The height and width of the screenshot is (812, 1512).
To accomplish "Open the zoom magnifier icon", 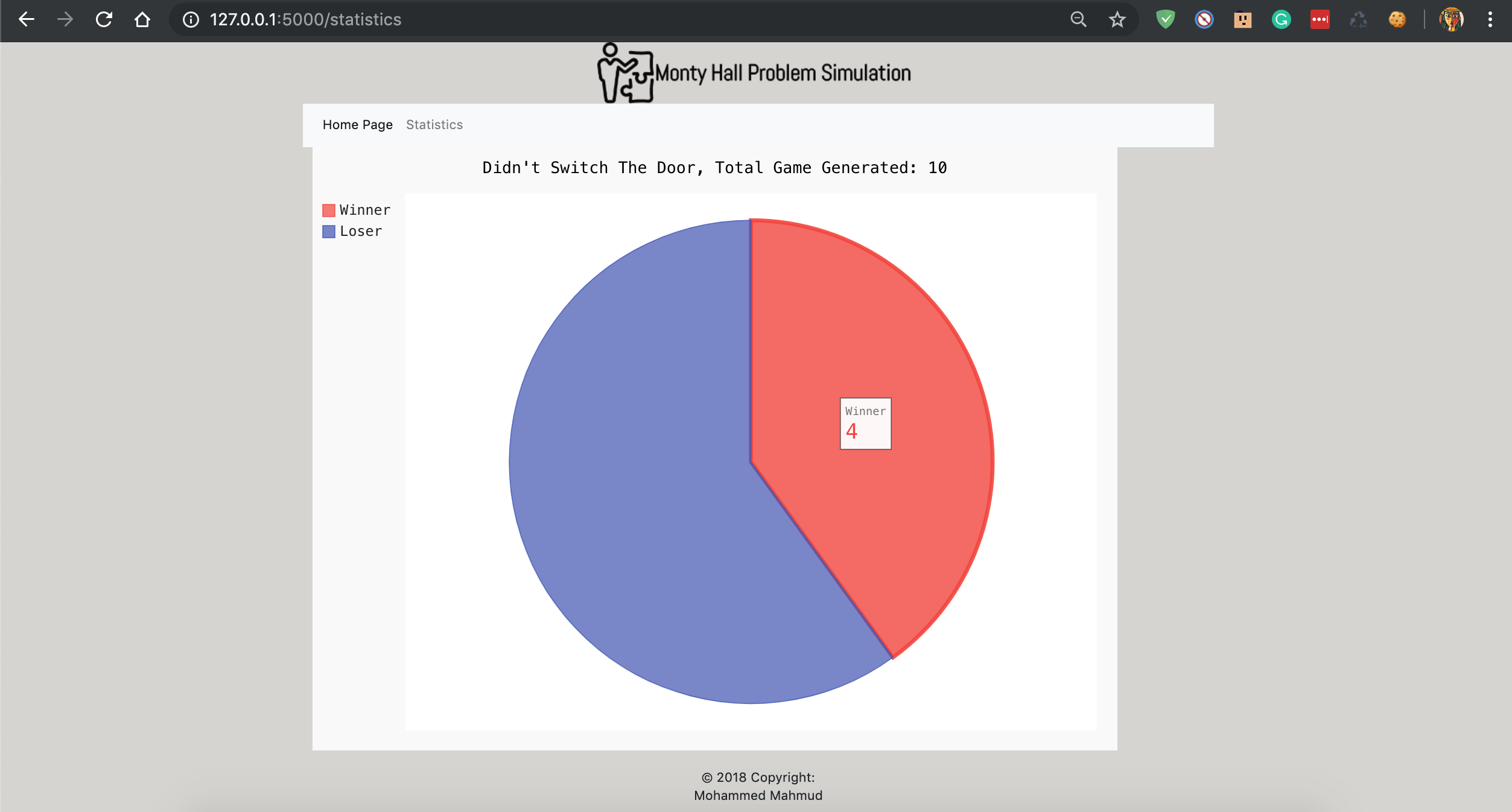I will point(1078,19).
